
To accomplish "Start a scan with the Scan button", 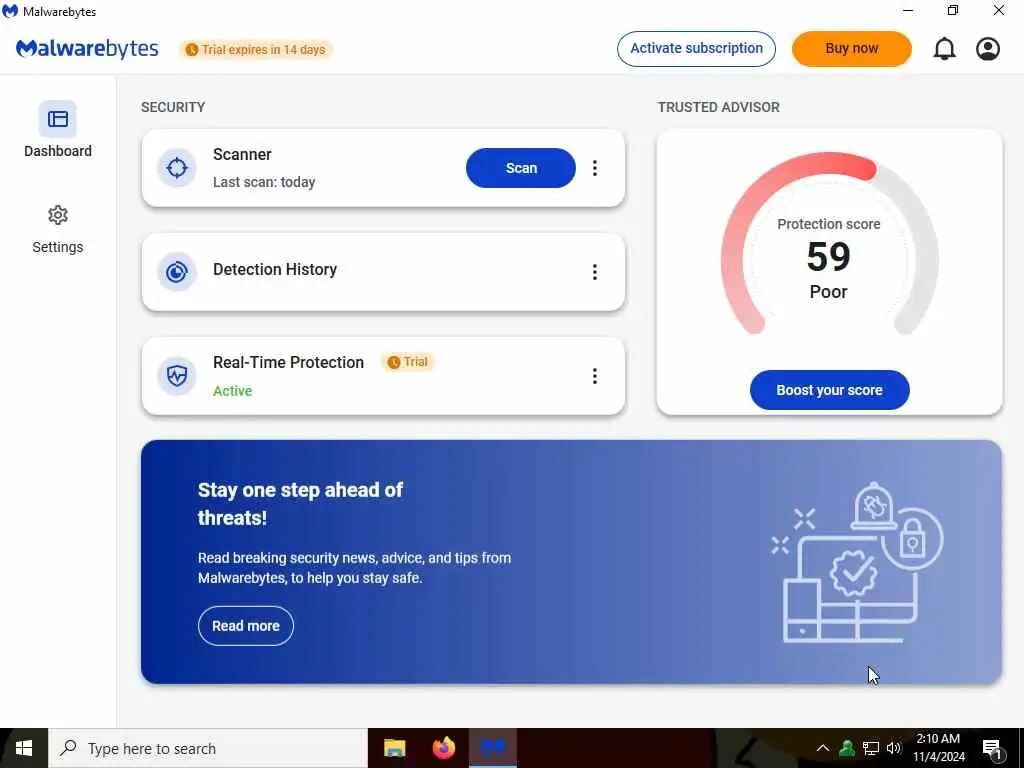I will [520, 168].
